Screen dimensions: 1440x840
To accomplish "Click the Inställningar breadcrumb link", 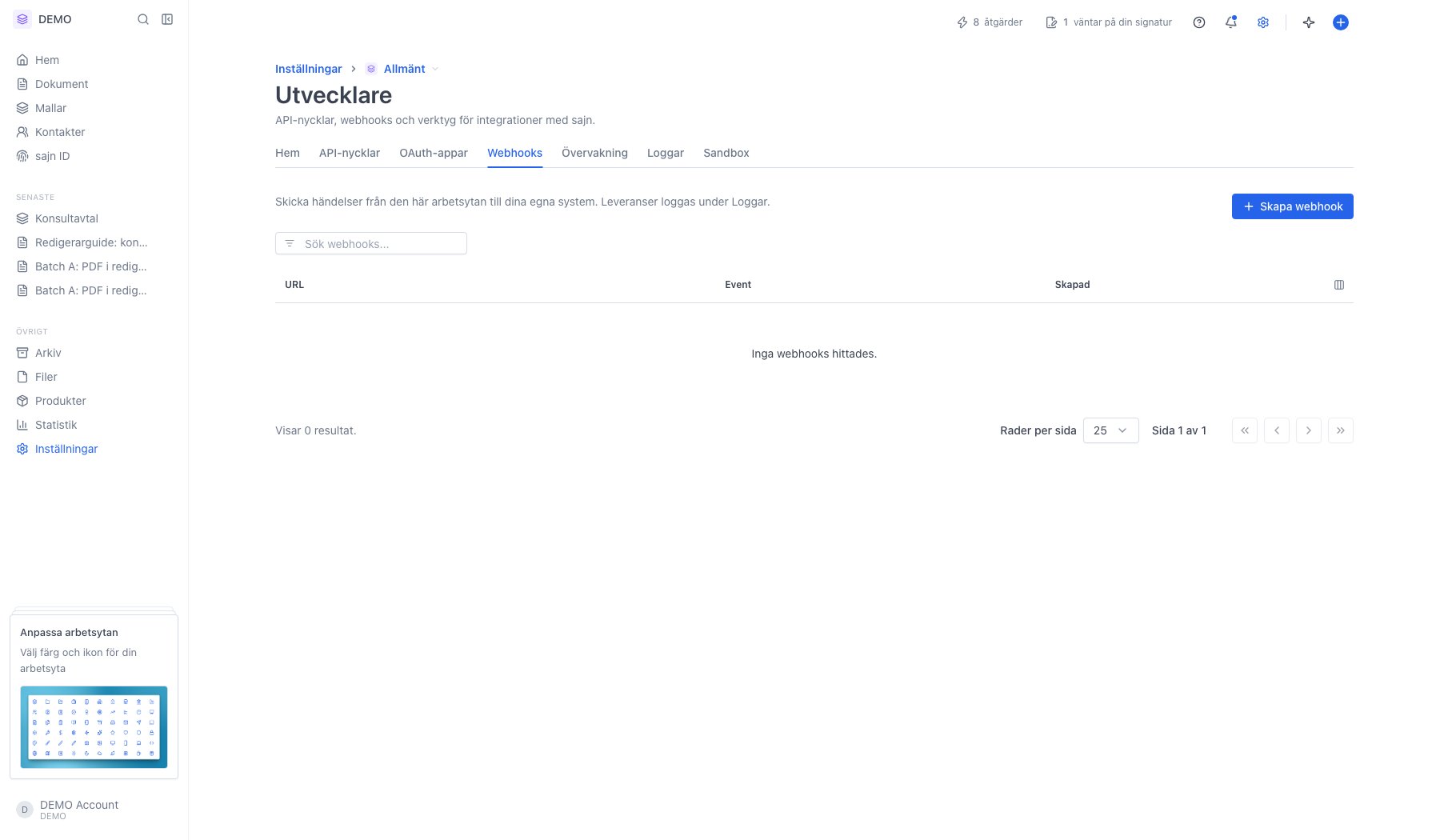I will pyautogui.click(x=309, y=69).
